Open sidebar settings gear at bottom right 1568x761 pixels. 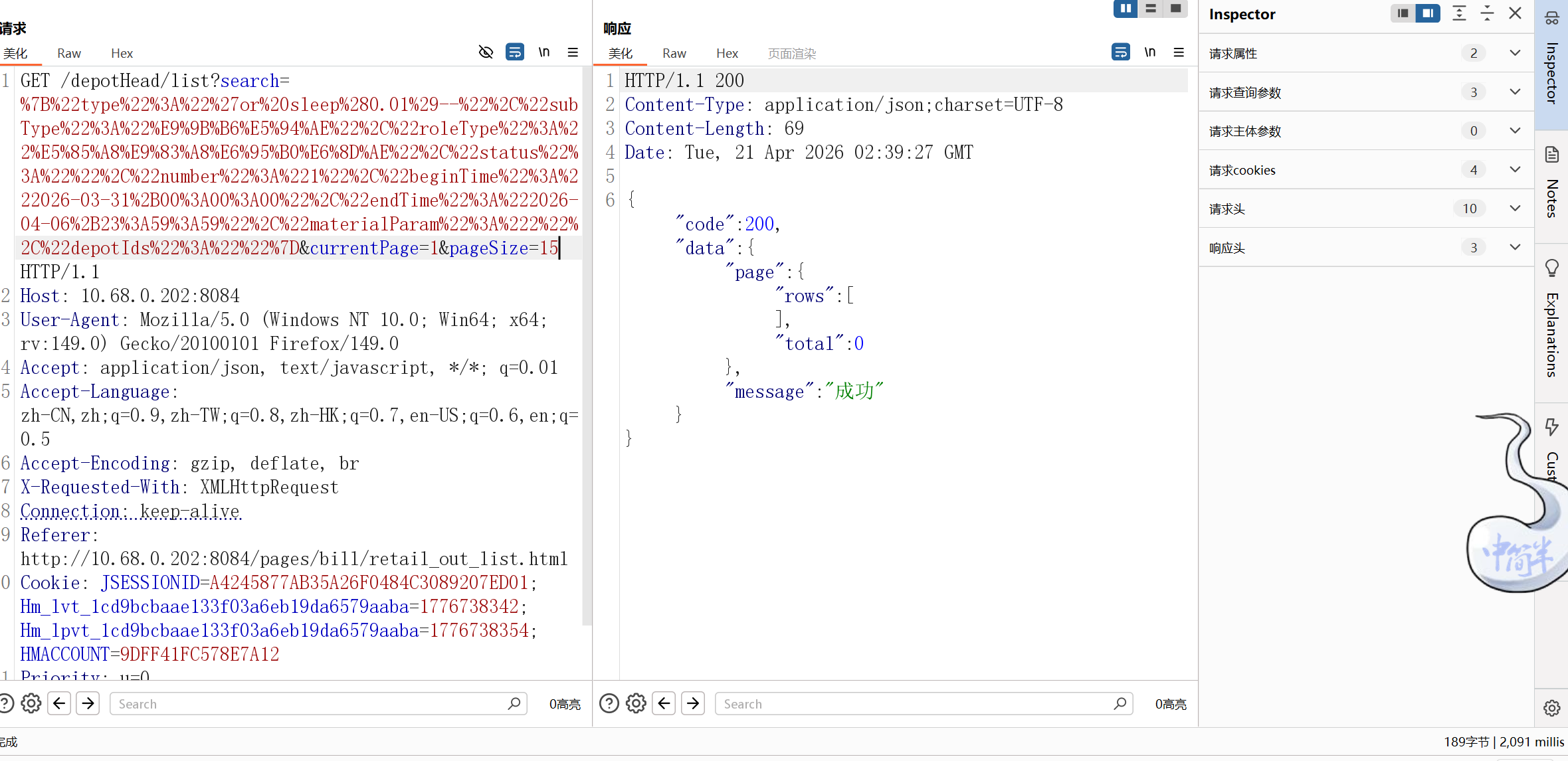click(1551, 708)
